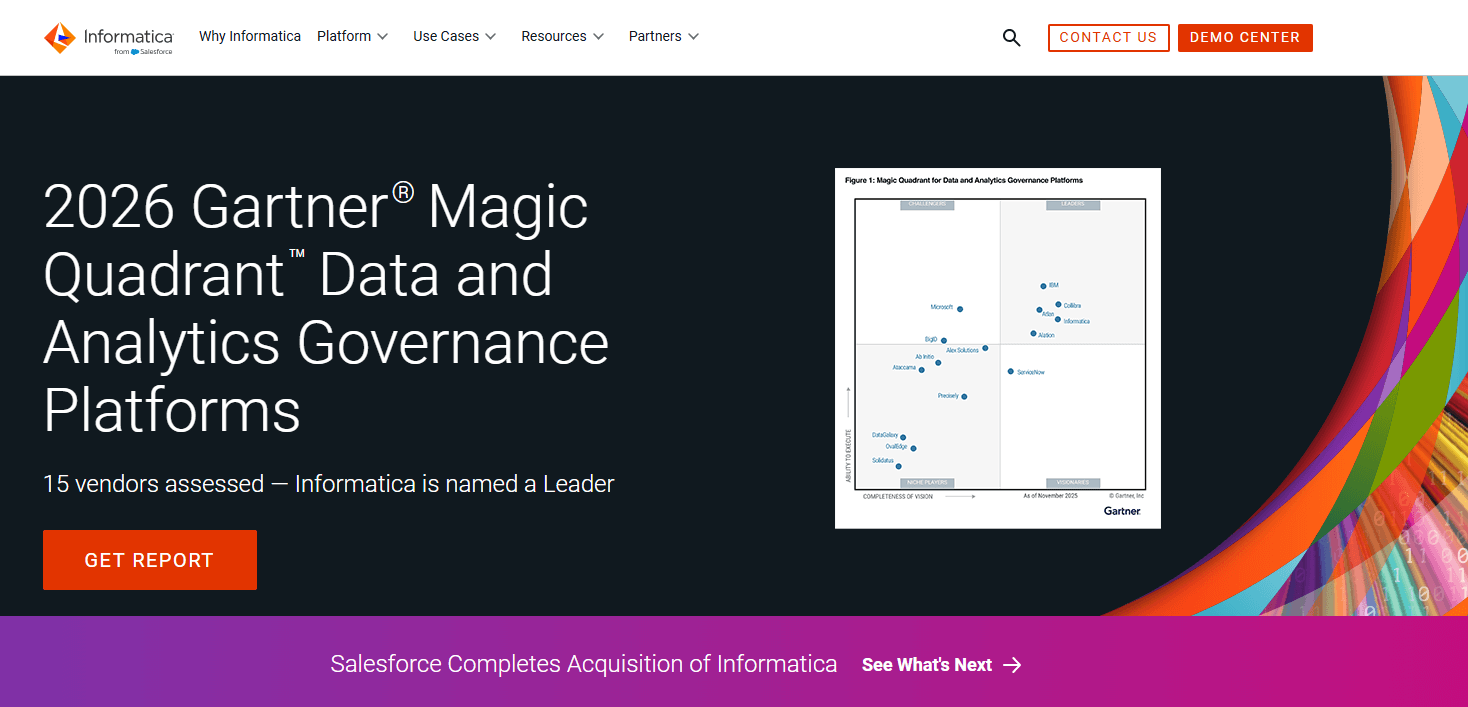Follow the See What's Next link
The image size is (1468, 707).
click(x=926, y=664)
